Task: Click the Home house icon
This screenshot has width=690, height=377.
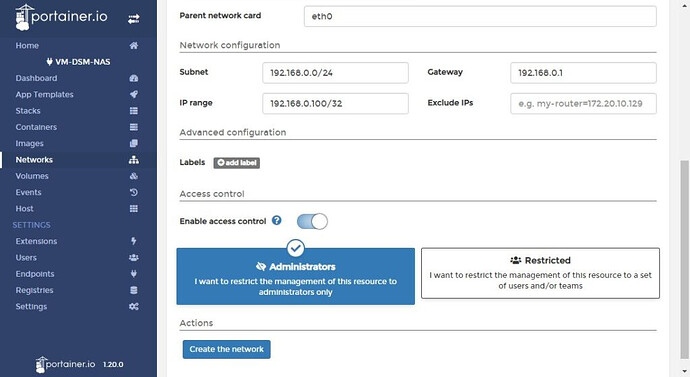Action: click(x=134, y=45)
